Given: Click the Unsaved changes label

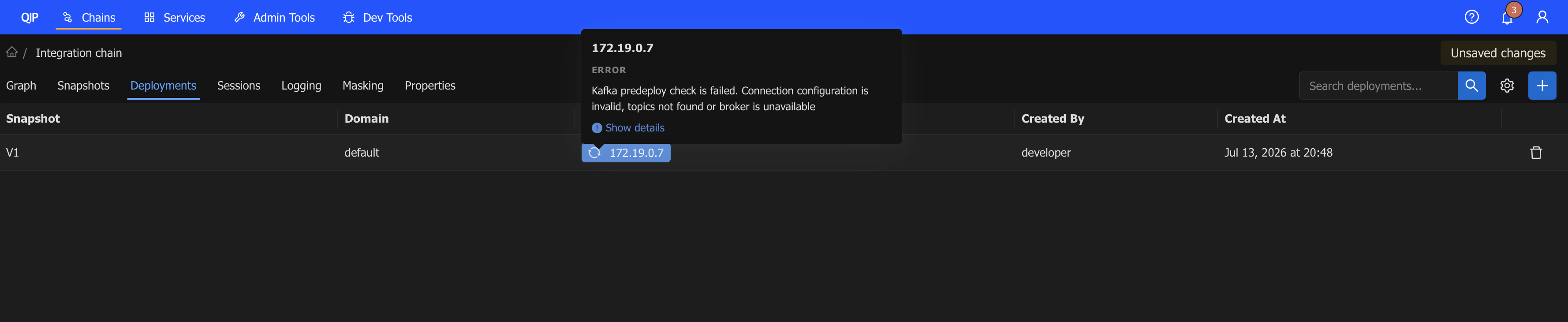Looking at the screenshot, I should pyautogui.click(x=1497, y=53).
